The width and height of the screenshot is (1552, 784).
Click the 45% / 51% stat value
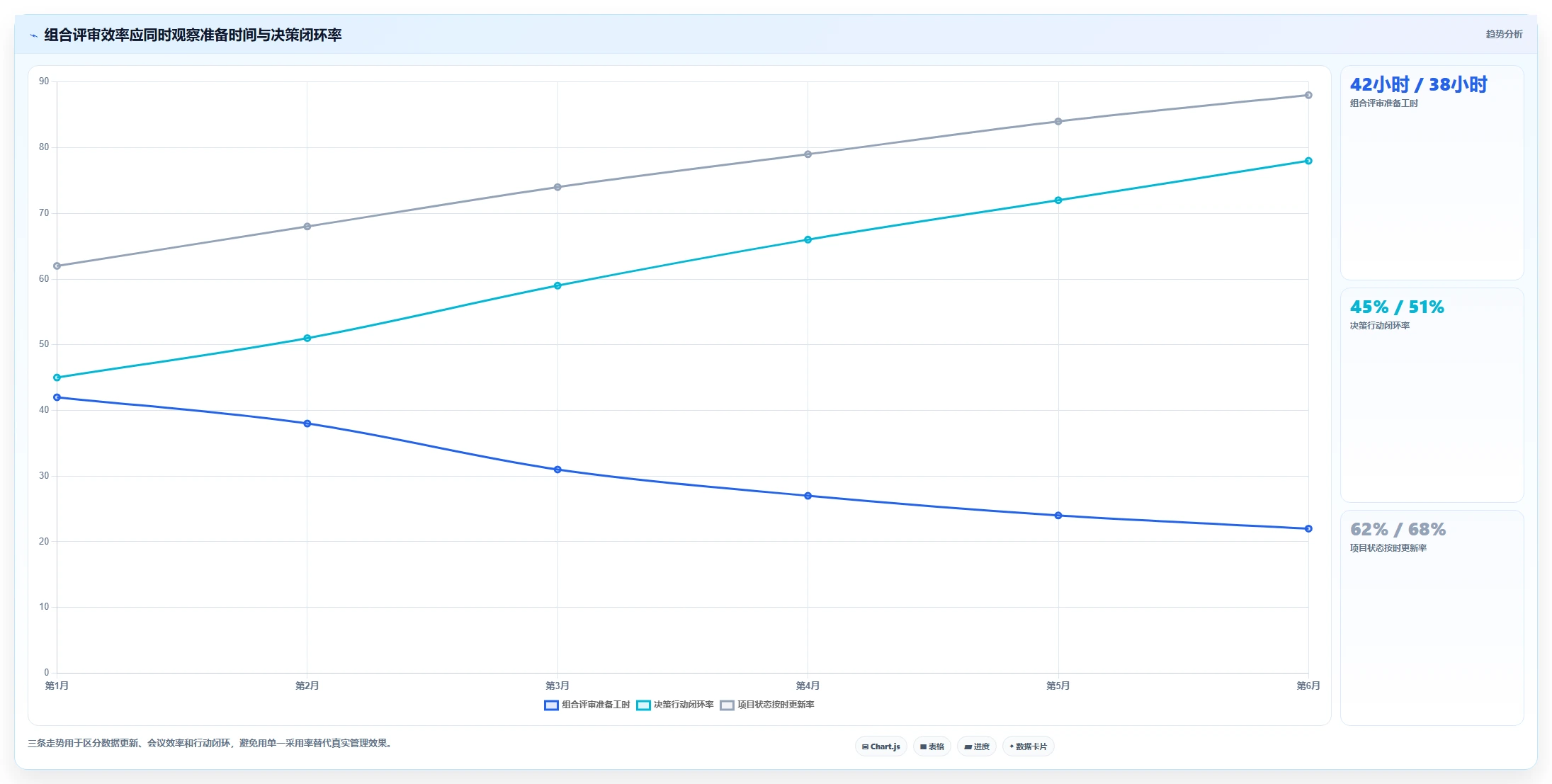[1397, 307]
